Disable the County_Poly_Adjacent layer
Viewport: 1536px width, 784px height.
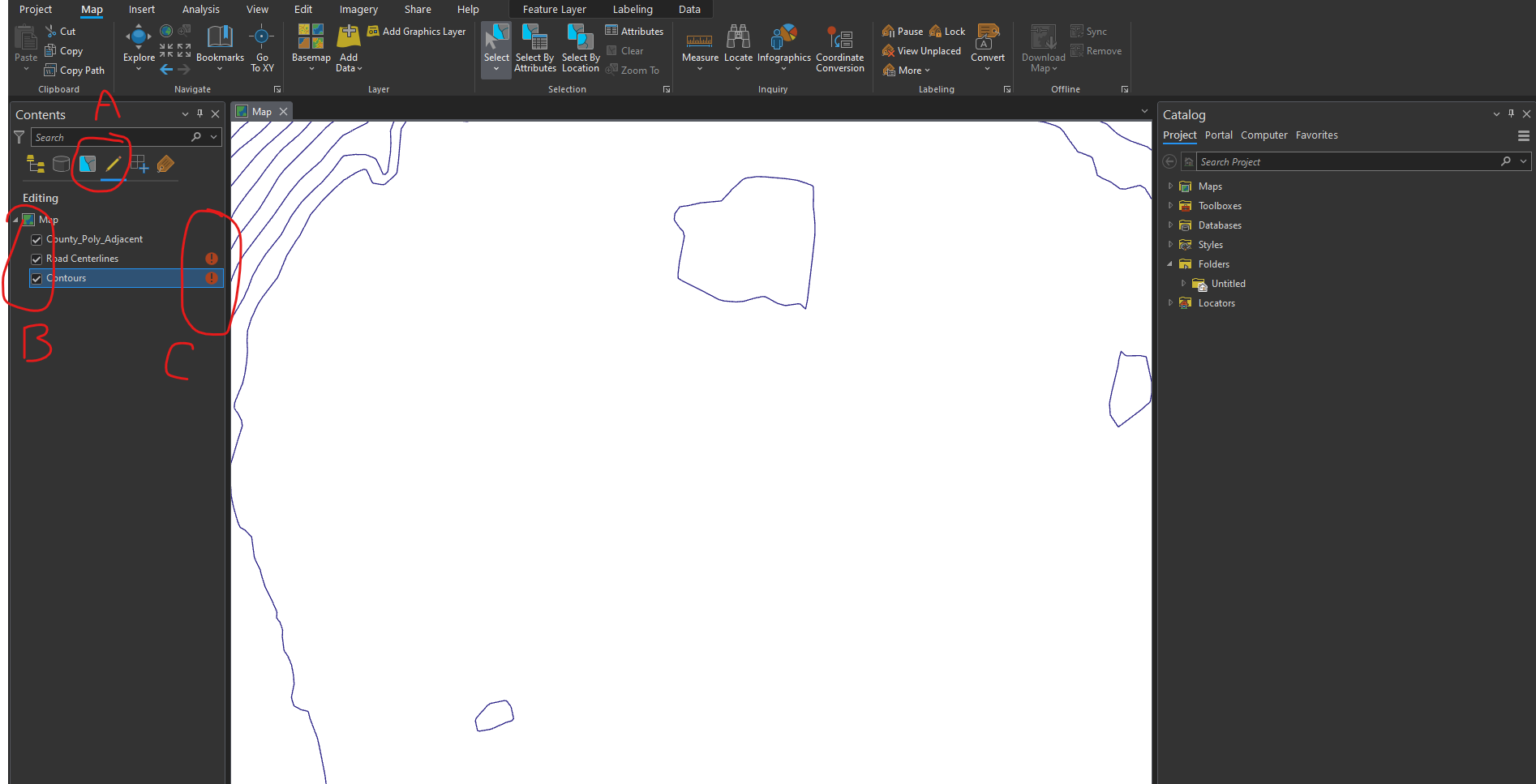click(x=36, y=238)
